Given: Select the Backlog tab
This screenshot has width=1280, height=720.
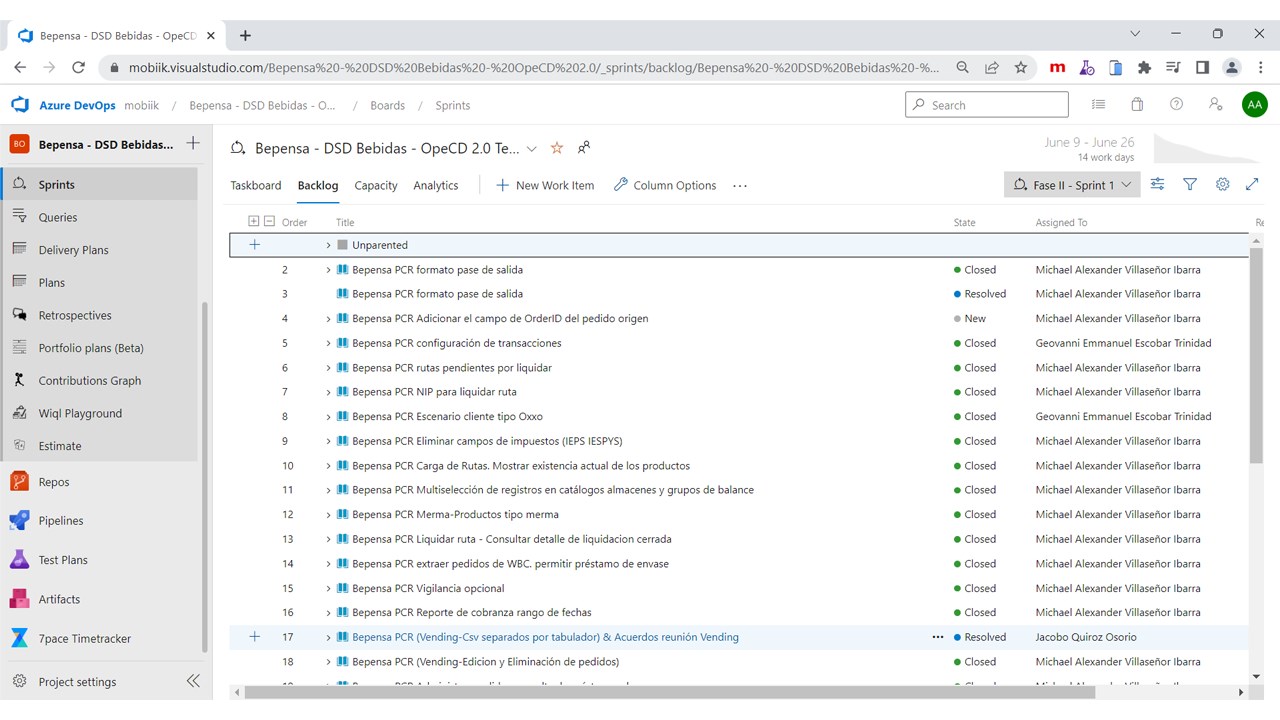Looking at the screenshot, I should 318,185.
